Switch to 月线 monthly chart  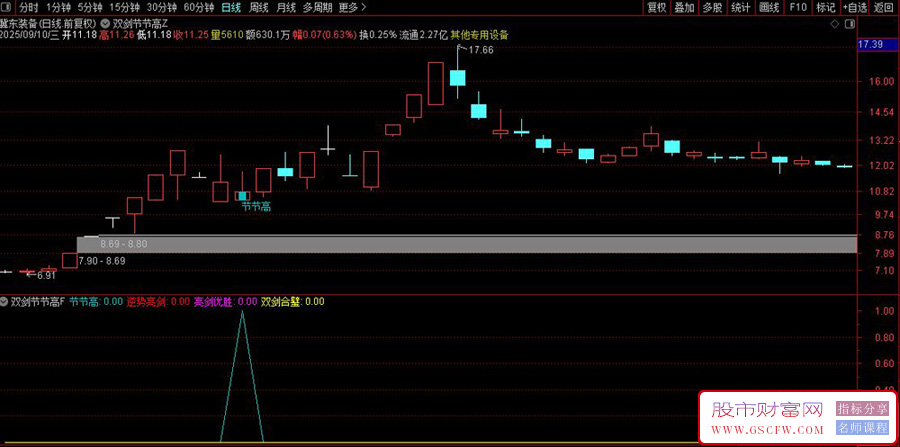[x=286, y=7]
